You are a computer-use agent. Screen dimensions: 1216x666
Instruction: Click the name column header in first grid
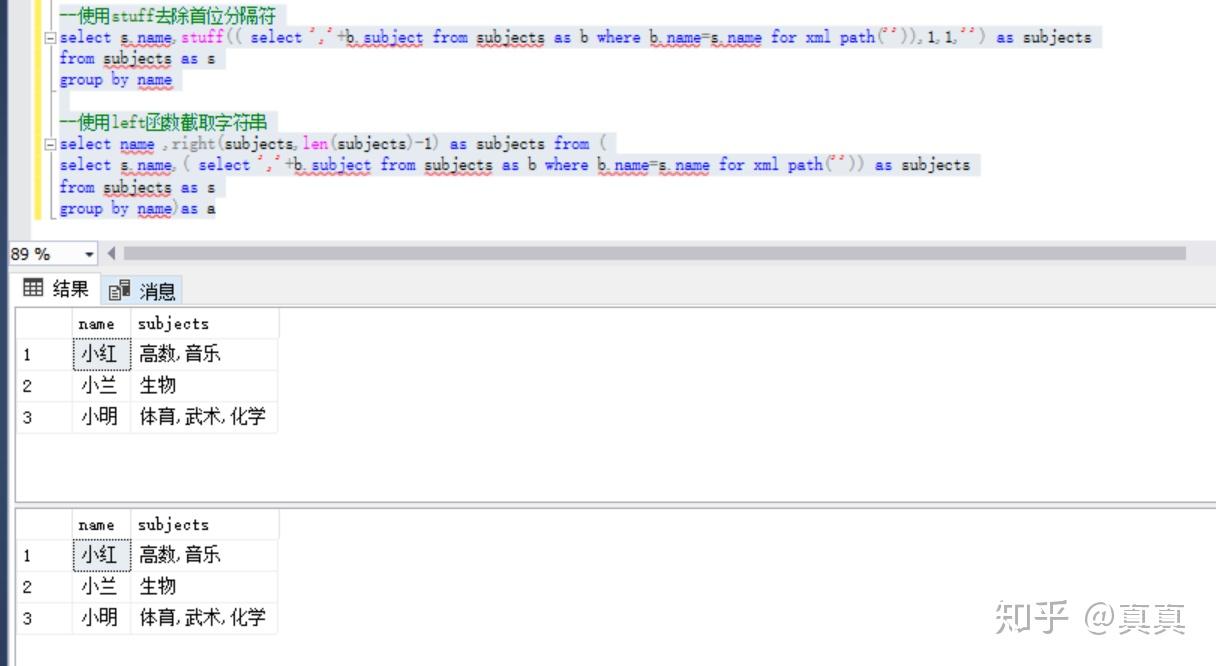[96, 324]
